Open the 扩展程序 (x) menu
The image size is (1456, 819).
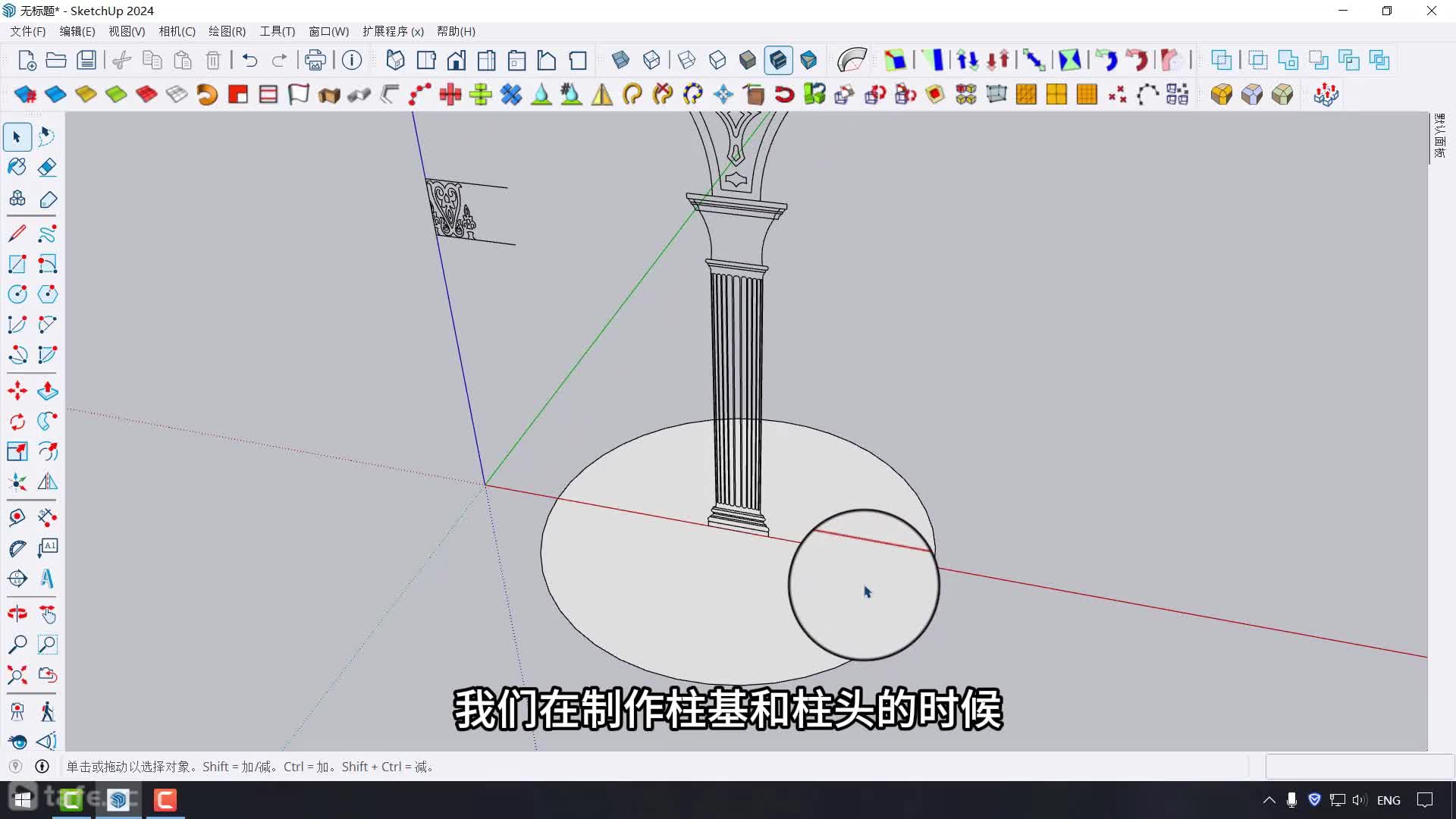(393, 31)
